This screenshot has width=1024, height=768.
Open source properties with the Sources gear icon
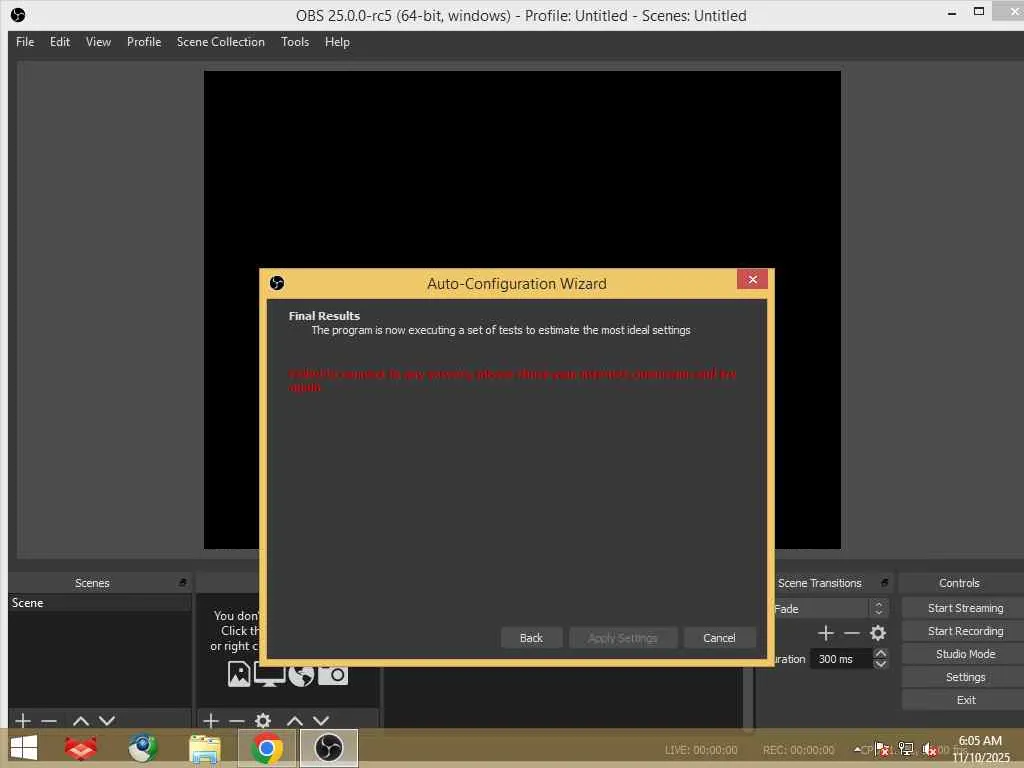click(263, 720)
